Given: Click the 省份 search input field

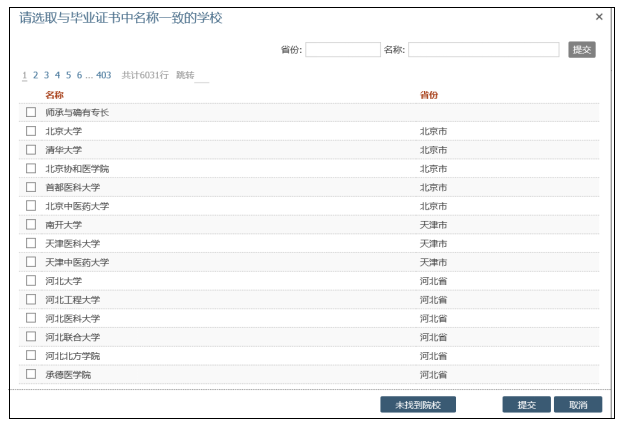Looking at the screenshot, I should pyautogui.click(x=342, y=50).
